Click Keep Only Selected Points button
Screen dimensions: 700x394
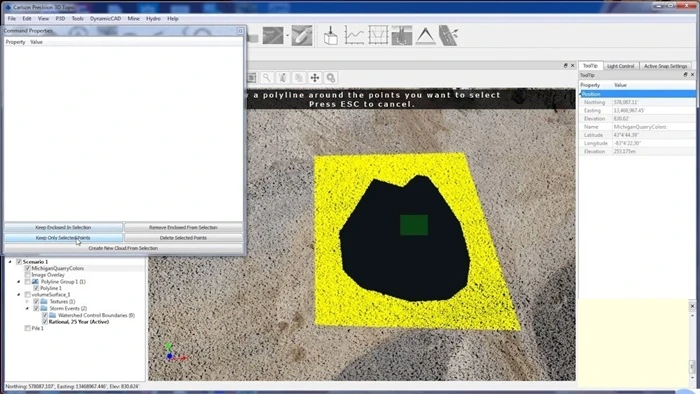pos(63,238)
